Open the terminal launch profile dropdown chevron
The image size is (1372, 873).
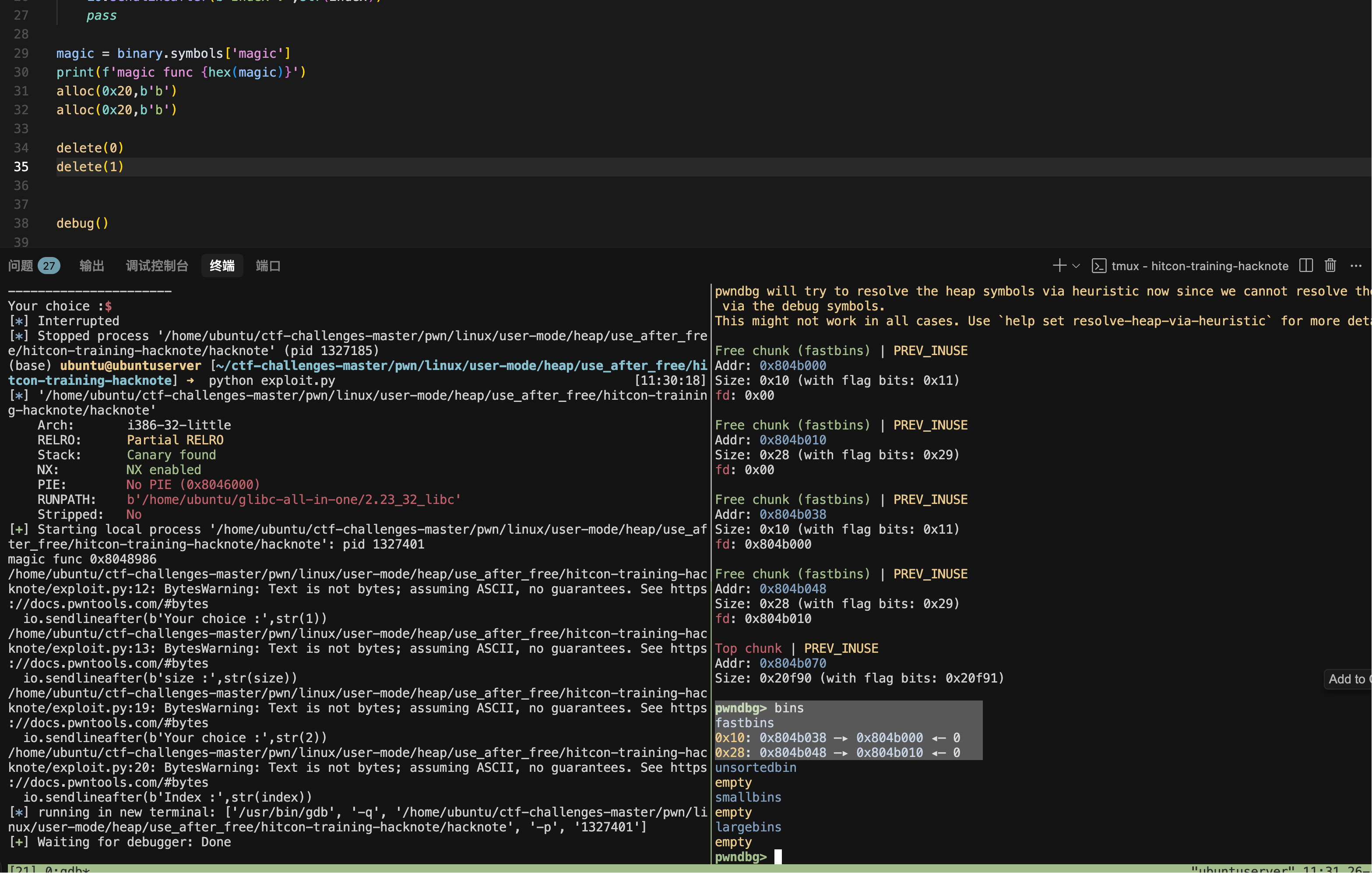[x=1076, y=266]
